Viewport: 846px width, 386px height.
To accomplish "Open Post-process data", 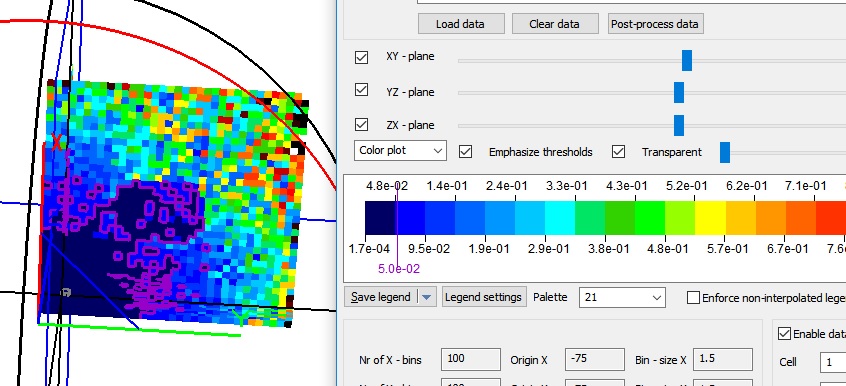I will (x=655, y=24).
